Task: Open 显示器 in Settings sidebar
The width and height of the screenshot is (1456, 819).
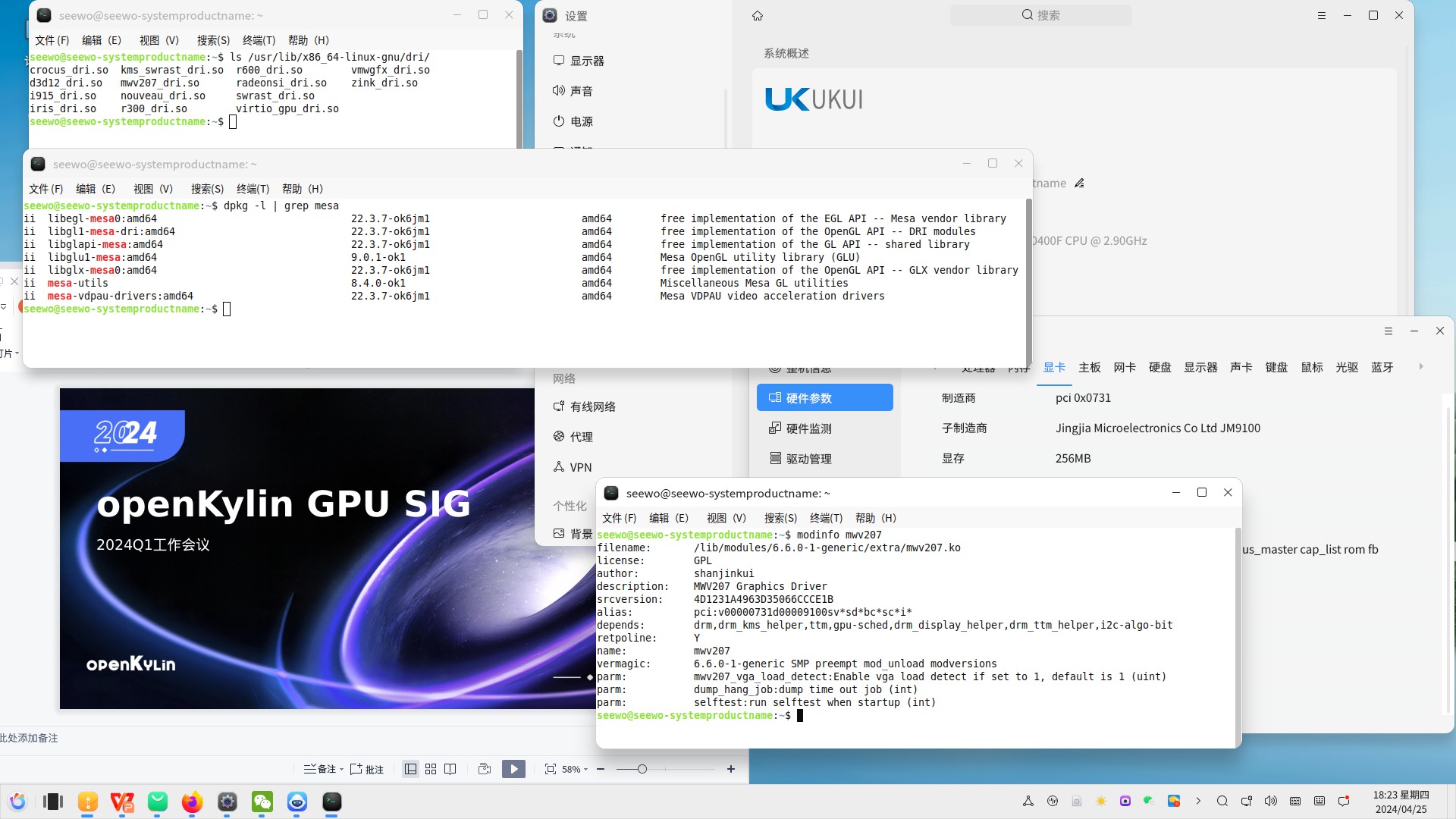Action: coord(580,61)
